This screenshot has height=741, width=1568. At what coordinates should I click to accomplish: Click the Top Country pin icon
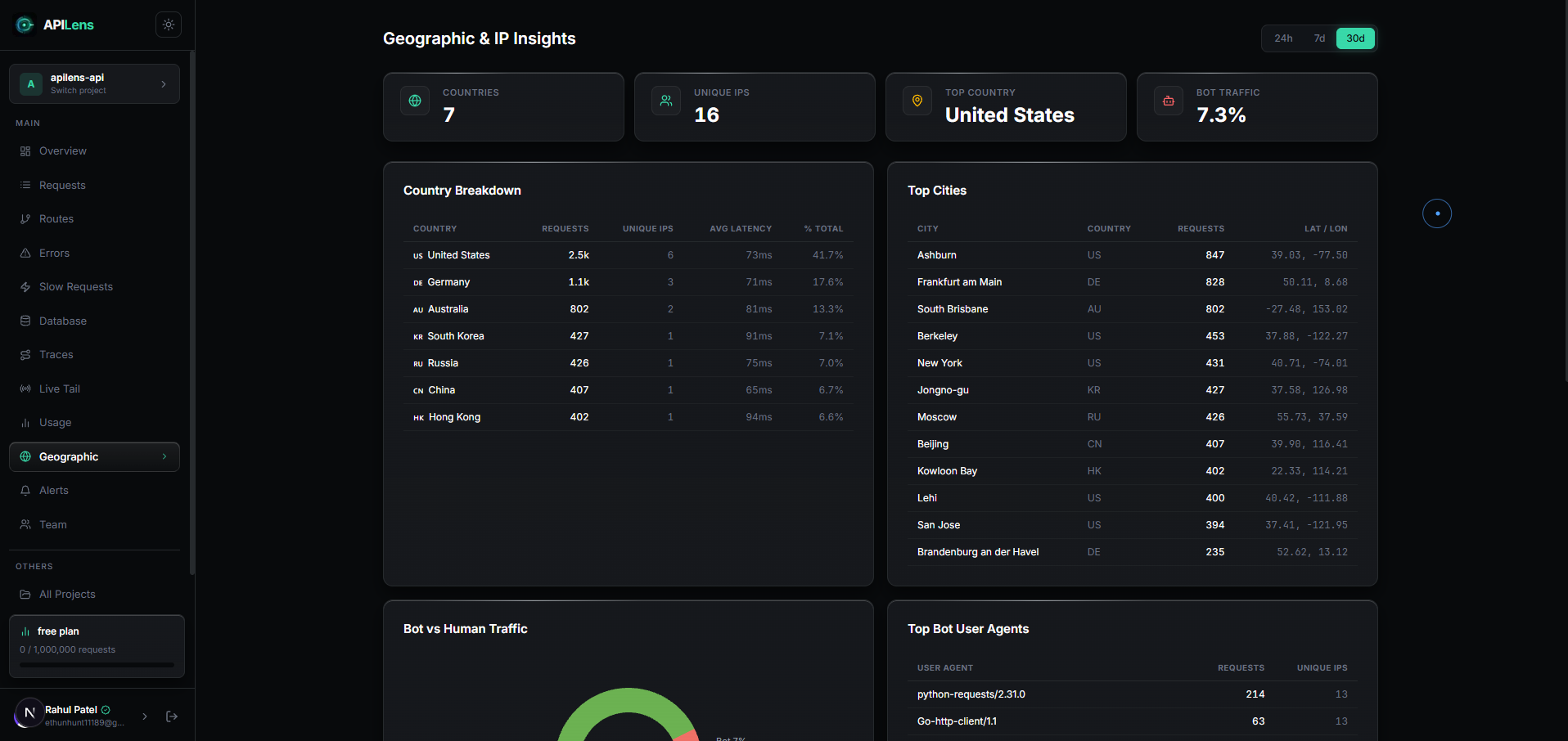[x=917, y=101]
